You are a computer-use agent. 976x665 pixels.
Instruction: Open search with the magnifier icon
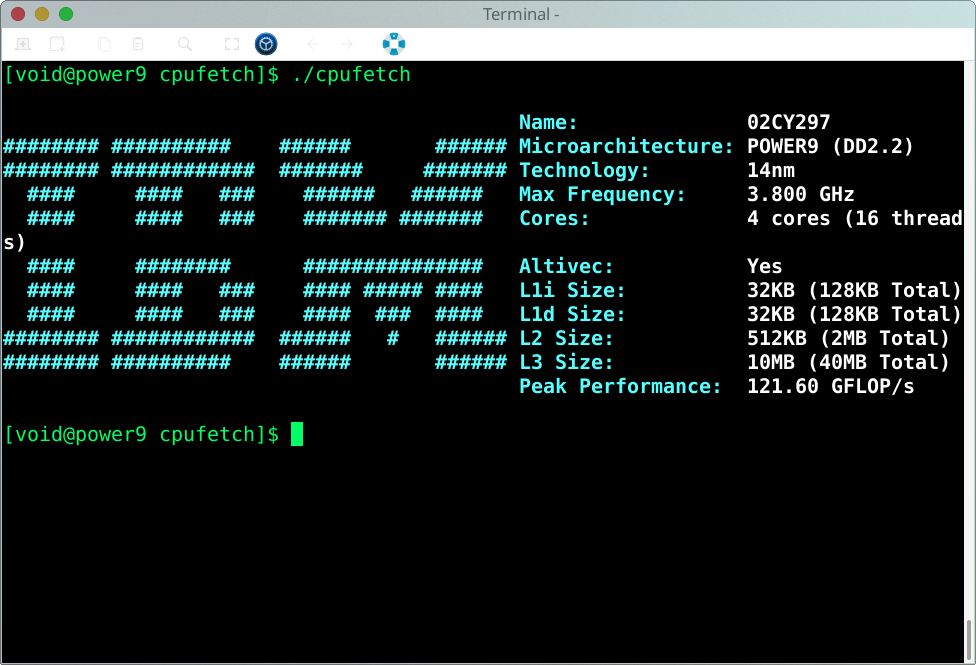[x=185, y=44]
